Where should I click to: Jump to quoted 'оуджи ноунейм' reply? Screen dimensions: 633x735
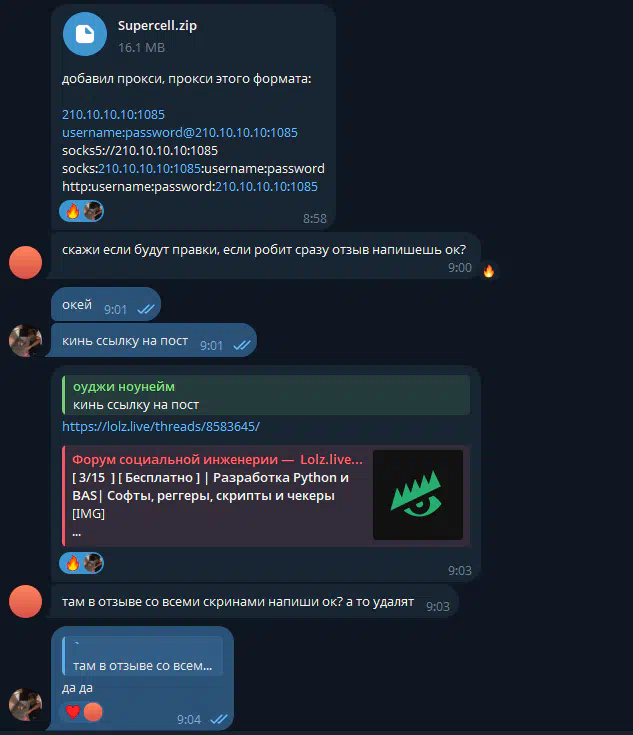266,395
